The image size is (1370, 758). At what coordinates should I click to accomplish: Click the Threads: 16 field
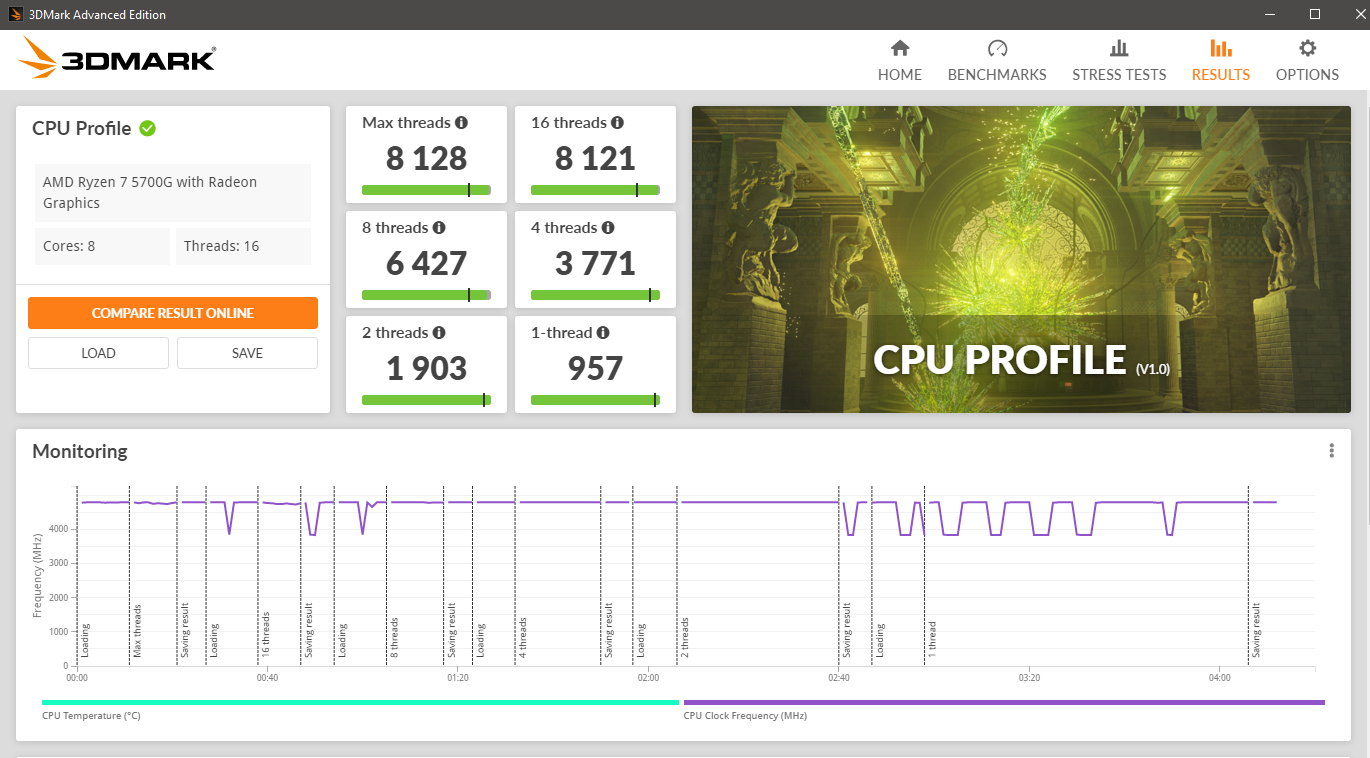pos(243,246)
